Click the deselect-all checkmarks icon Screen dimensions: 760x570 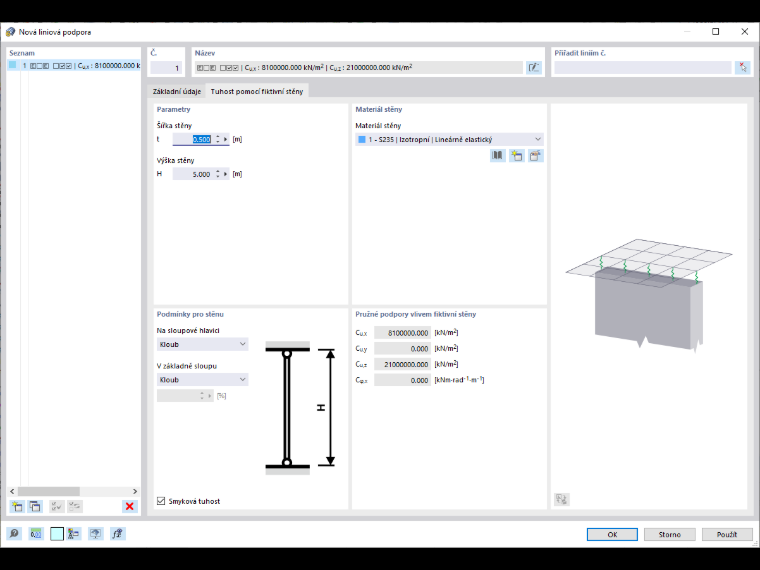(x=75, y=507)
